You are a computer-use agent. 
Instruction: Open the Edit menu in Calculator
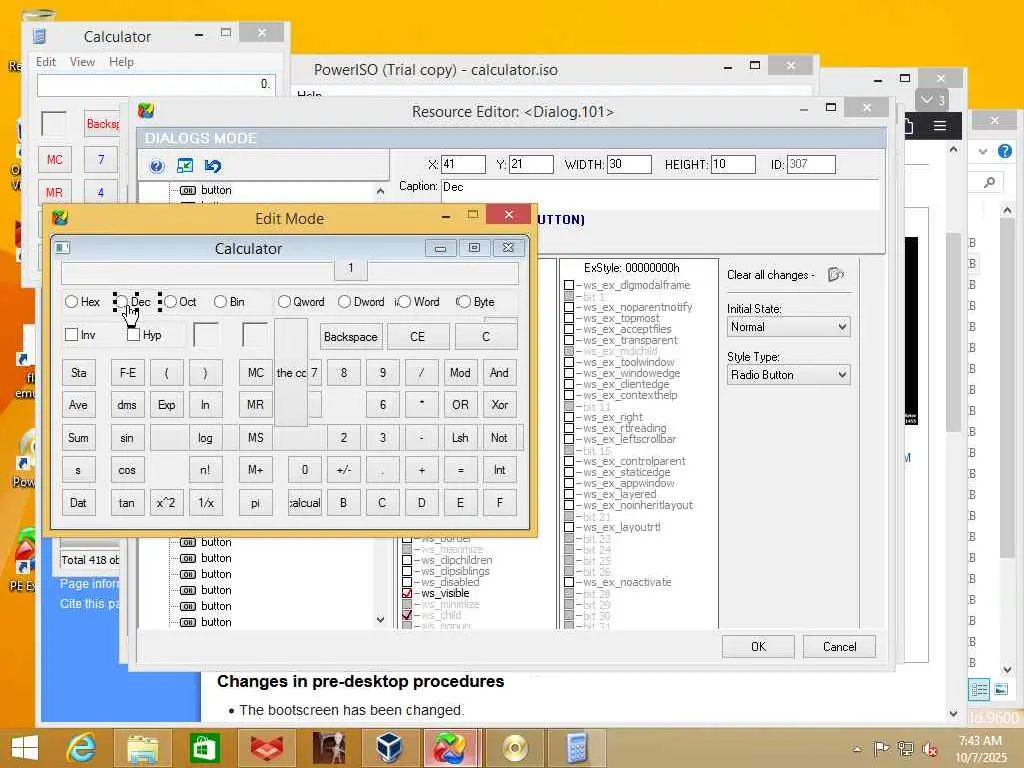(x=46, y=61)
